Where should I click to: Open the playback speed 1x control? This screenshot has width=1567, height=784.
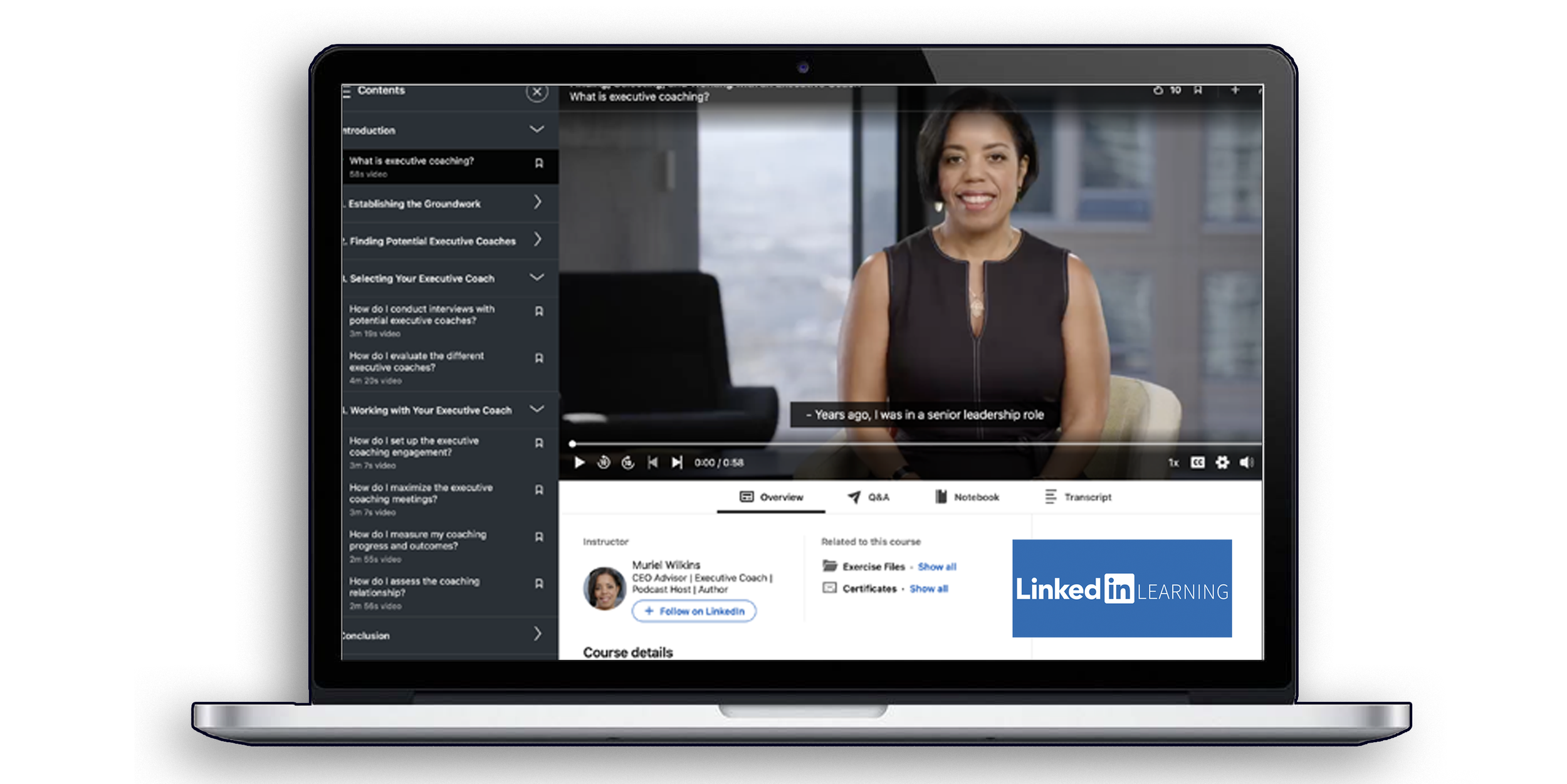click(1173, 462)
